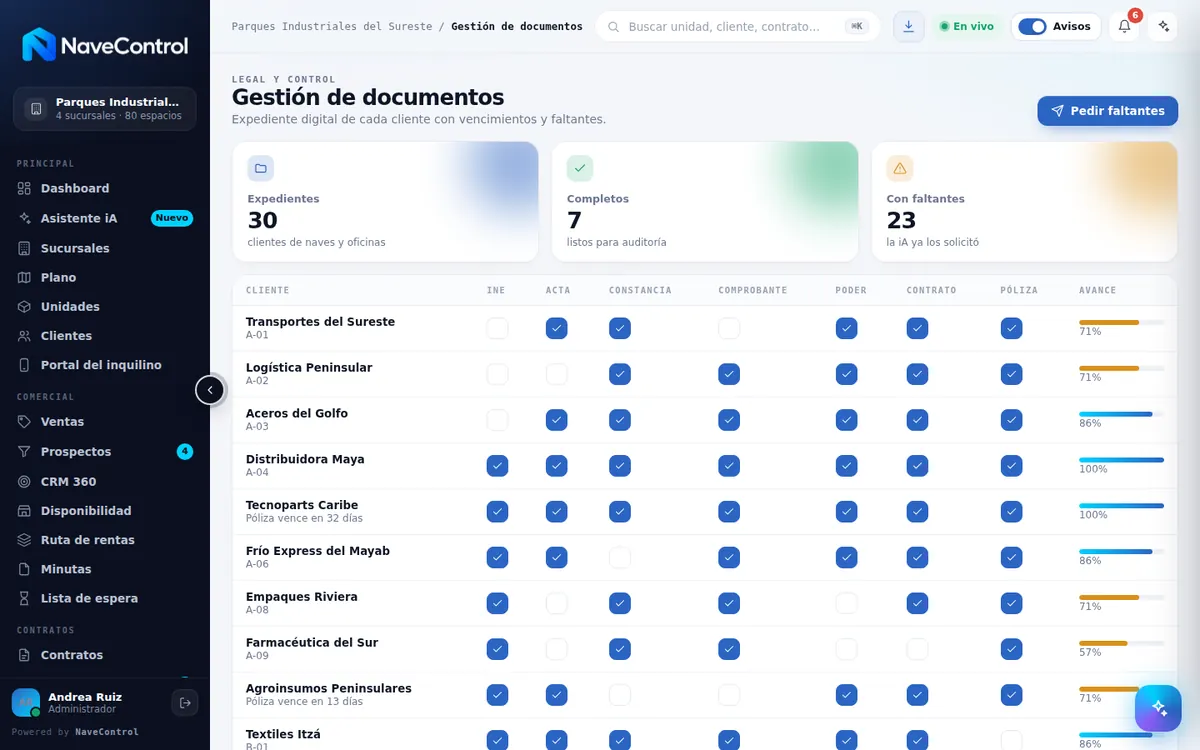Open Transportes del Sureste client row
1200x750 pixels.
point(704,328)
